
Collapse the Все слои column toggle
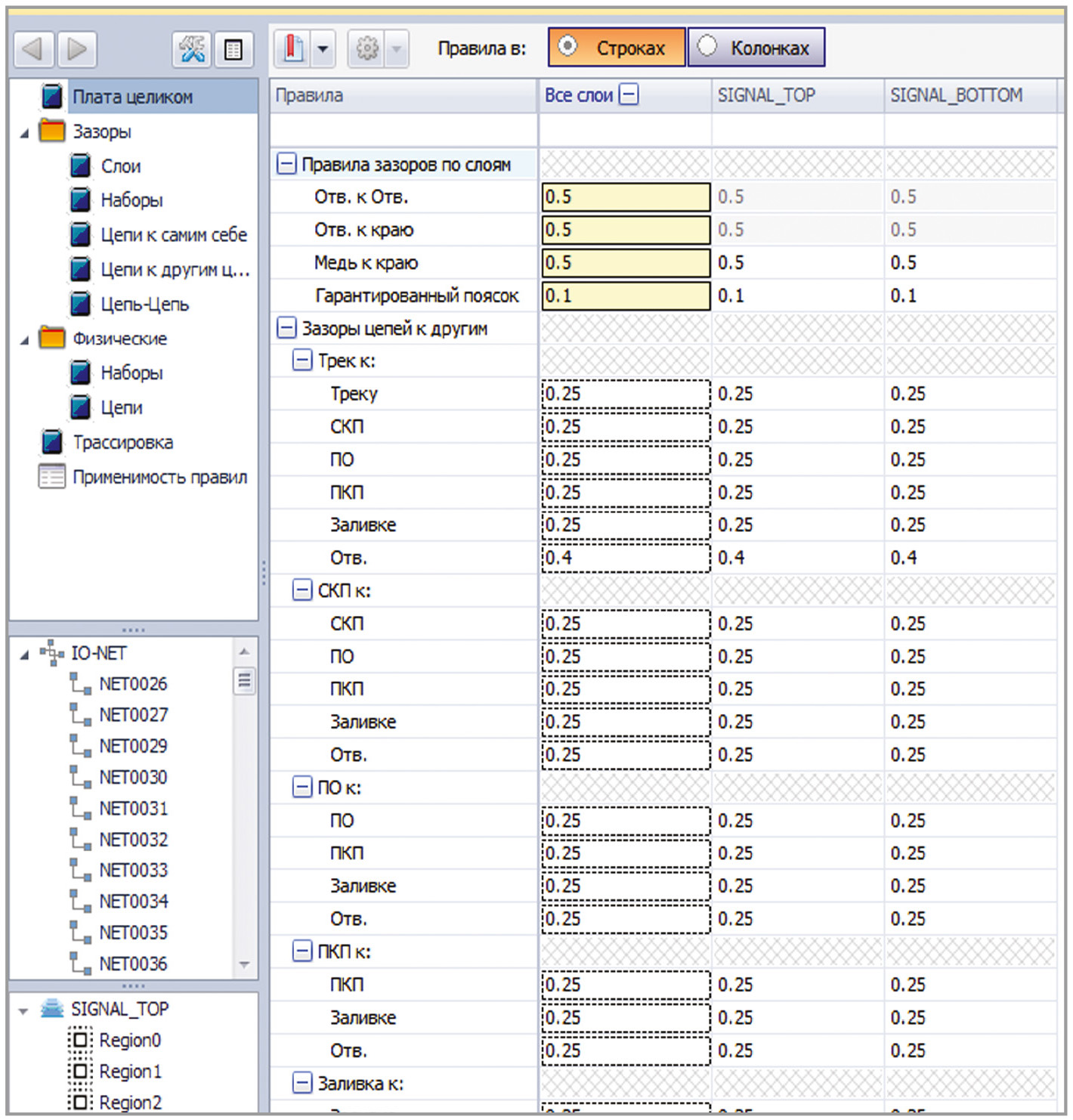[x=629, y=94]
